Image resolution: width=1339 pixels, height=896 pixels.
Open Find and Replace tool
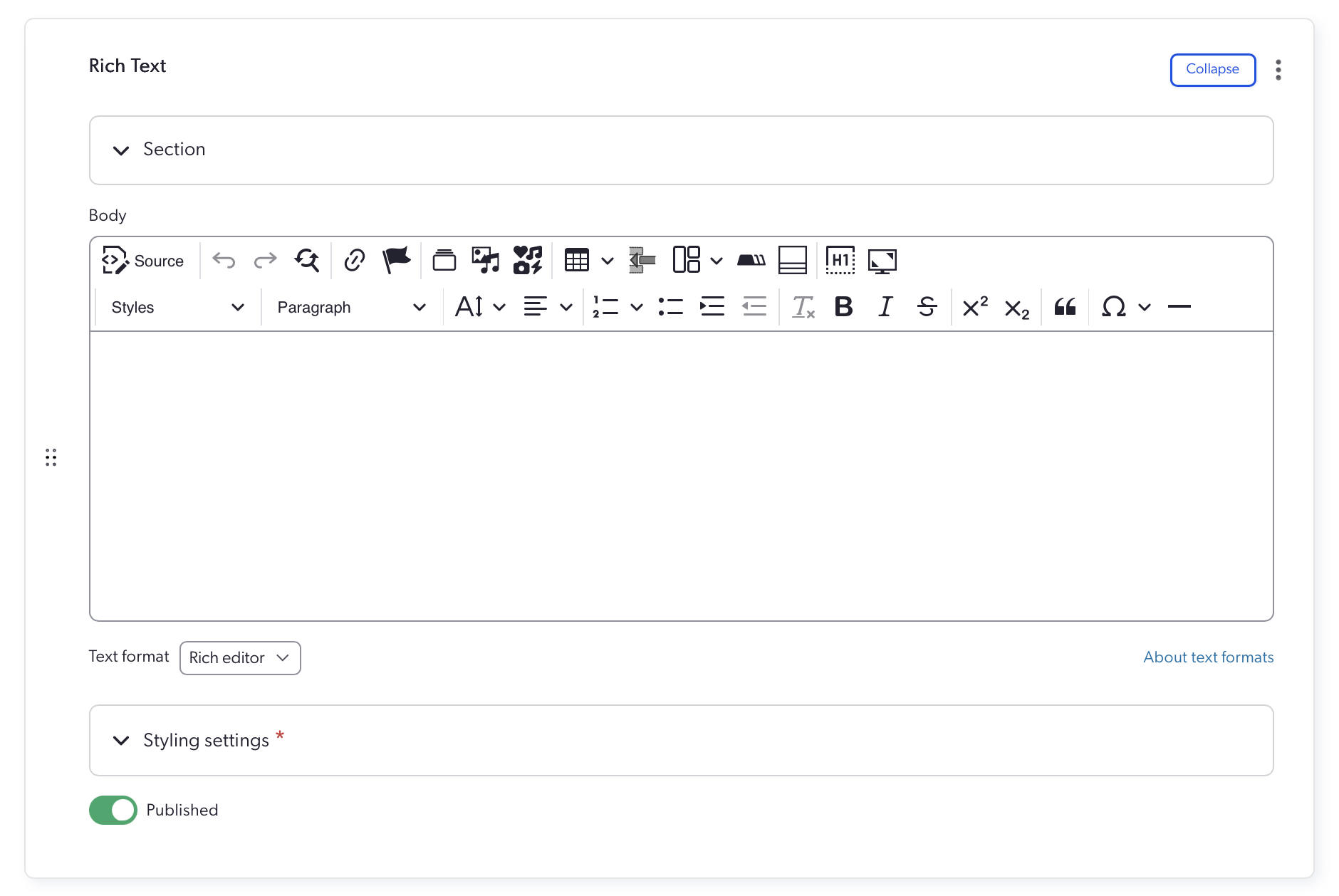point(307,261)
